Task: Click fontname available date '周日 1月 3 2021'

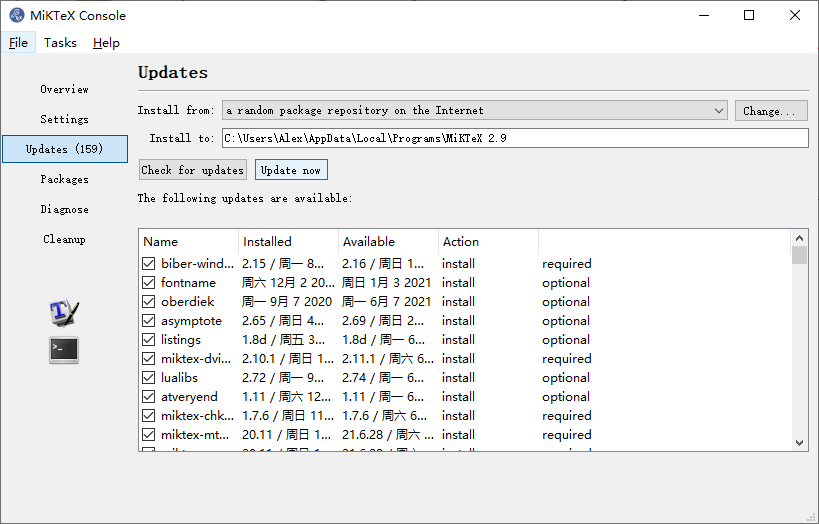Action: tap(387, 283)
